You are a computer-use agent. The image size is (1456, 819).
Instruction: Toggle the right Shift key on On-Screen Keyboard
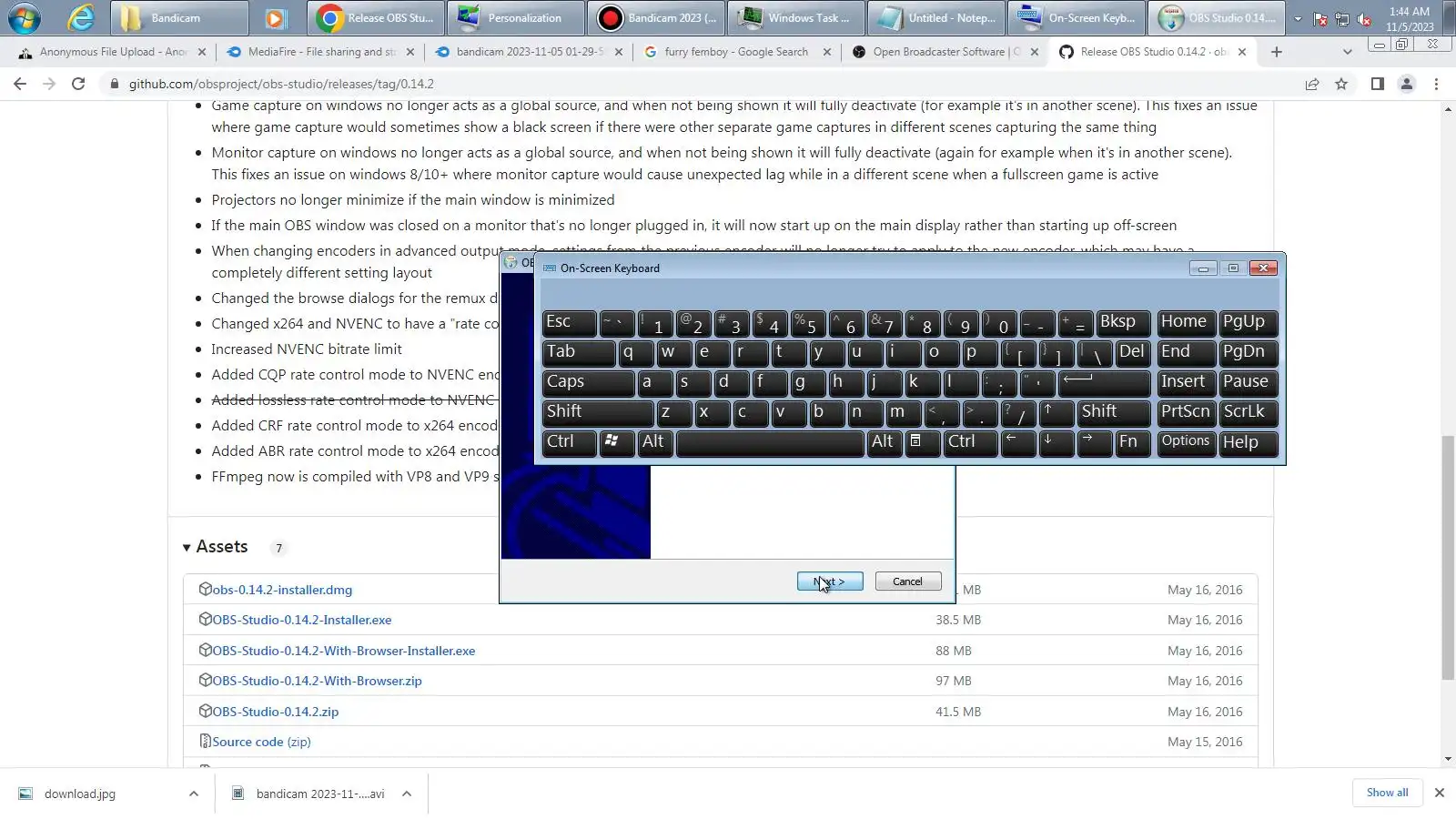click(1115, 412)
